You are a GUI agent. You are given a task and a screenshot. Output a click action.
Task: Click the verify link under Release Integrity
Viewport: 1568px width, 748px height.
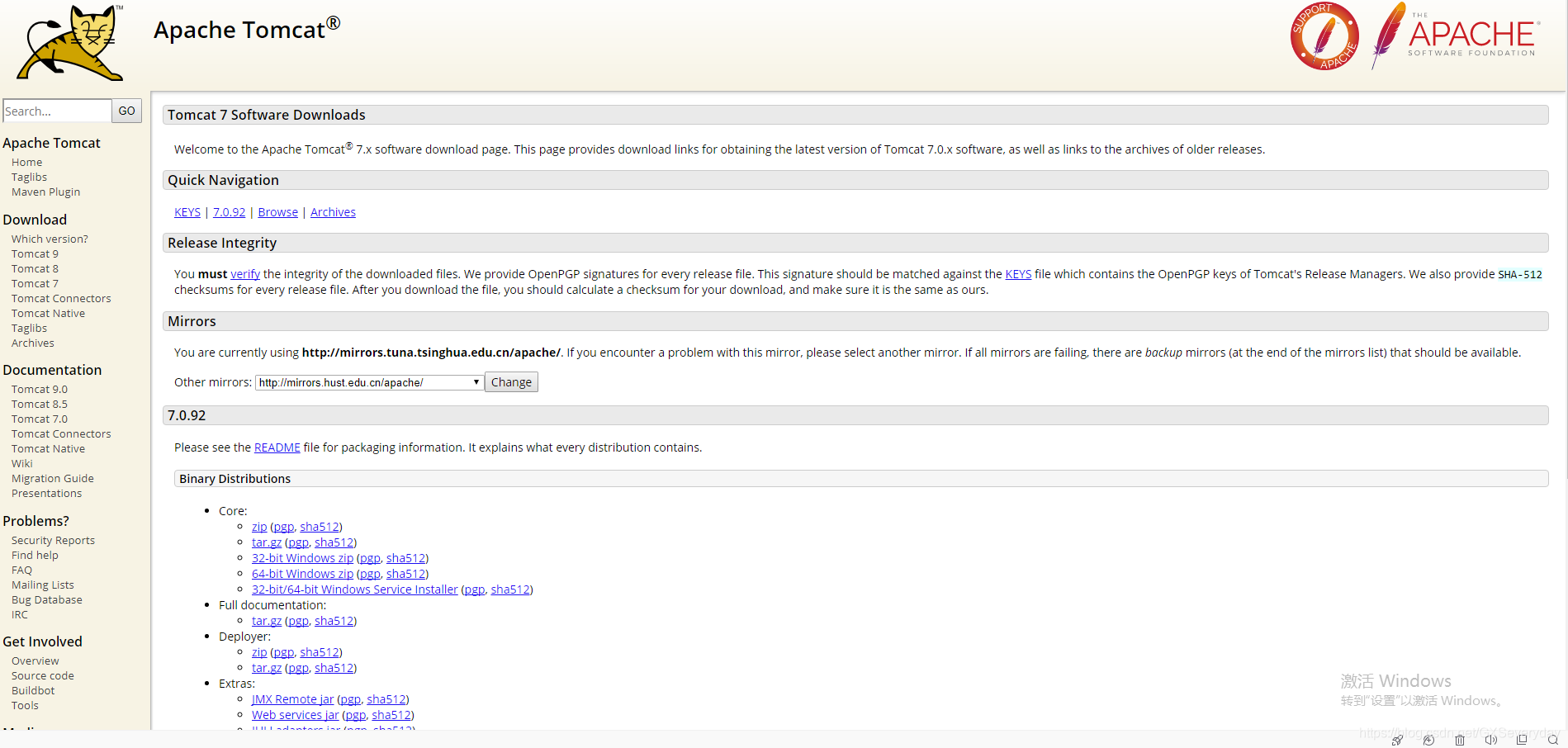(x=245, y=274)
